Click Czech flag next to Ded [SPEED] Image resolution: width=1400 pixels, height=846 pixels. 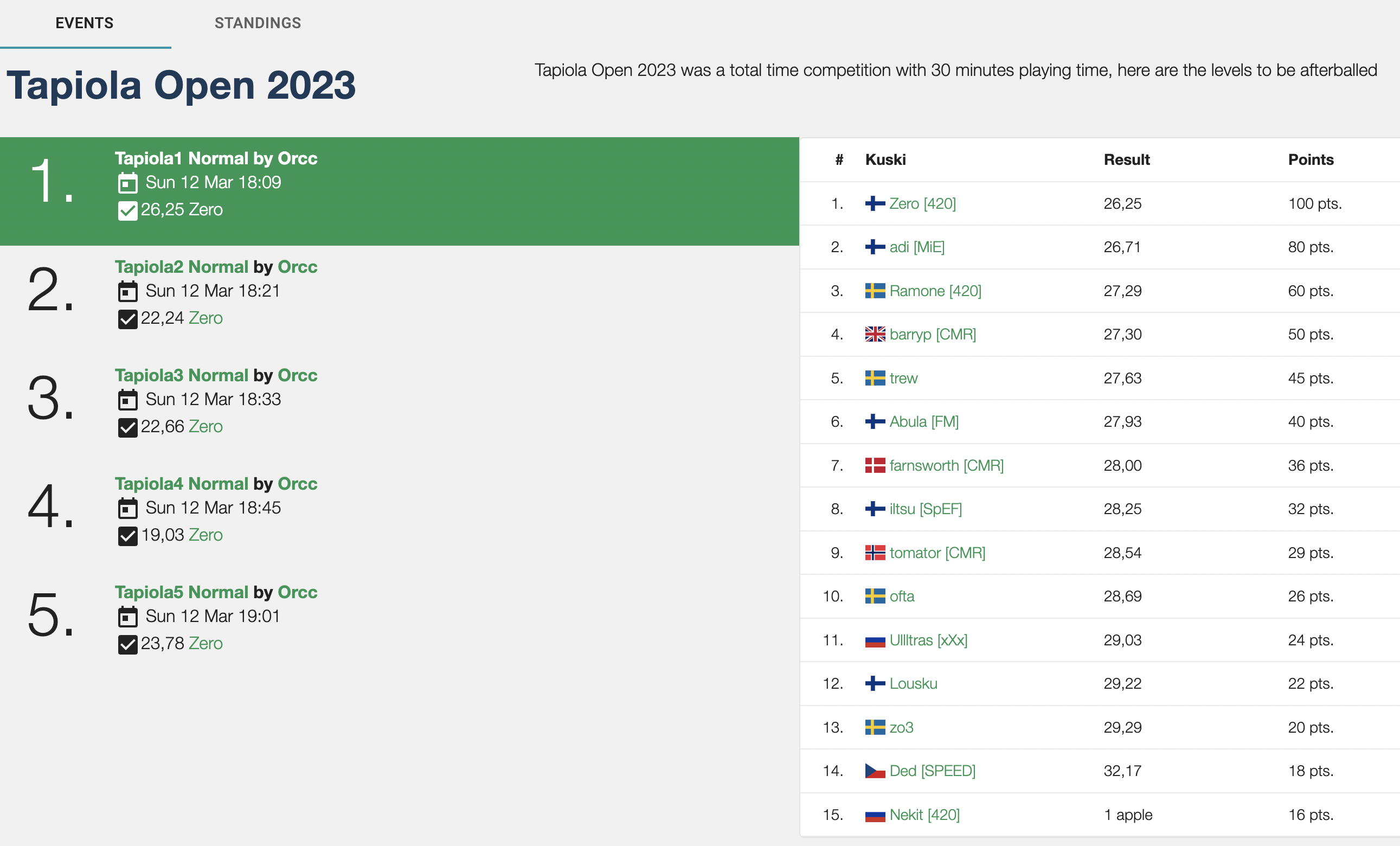(x=875, y=771)
